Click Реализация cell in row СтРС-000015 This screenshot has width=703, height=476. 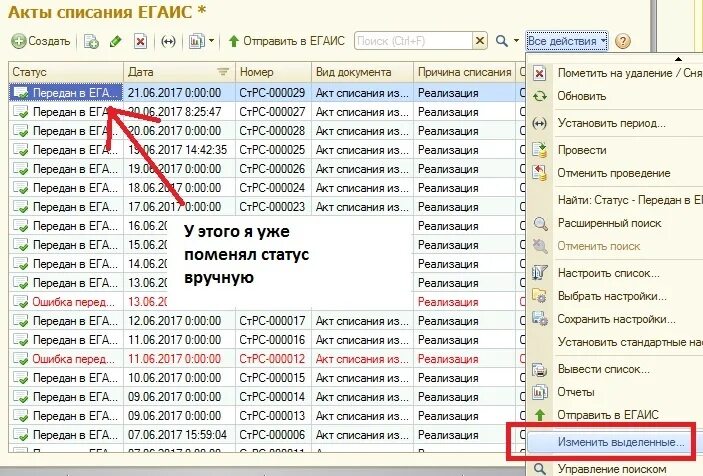[464, 378]
